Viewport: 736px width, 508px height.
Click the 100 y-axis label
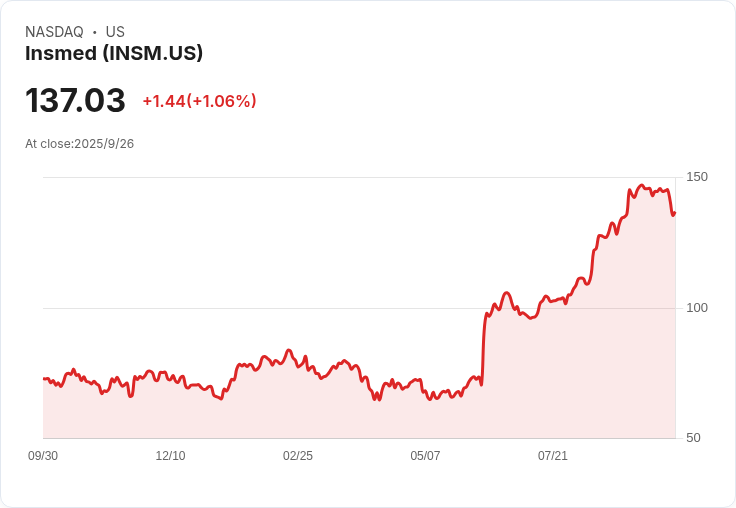click(x=697, y=308)
